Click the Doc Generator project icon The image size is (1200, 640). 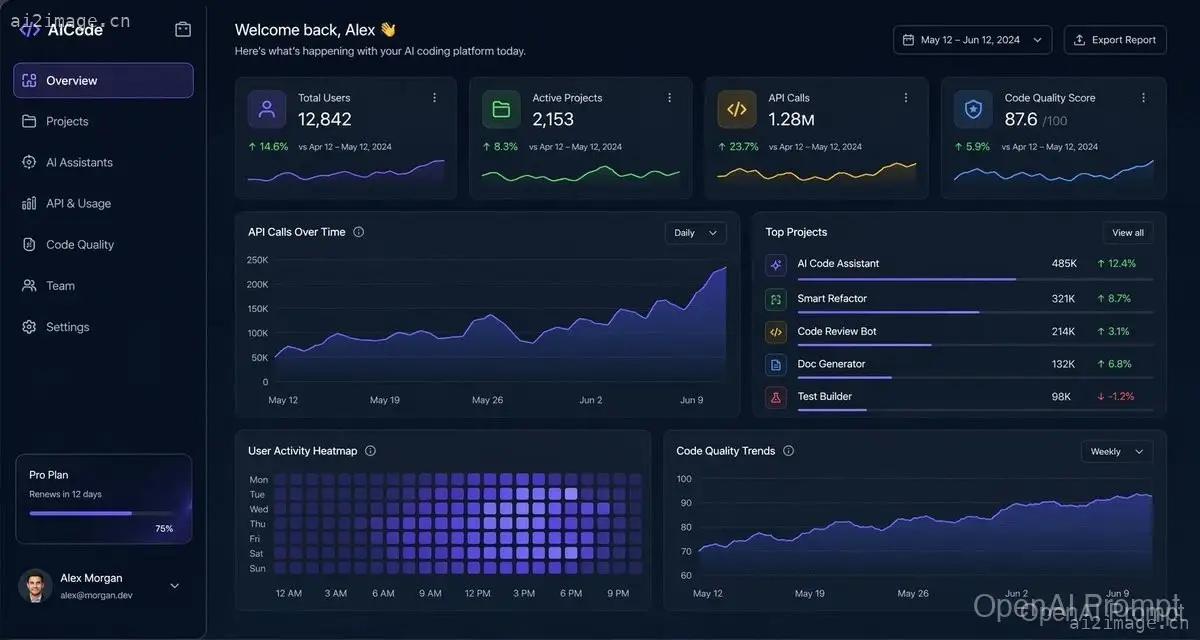776,365
